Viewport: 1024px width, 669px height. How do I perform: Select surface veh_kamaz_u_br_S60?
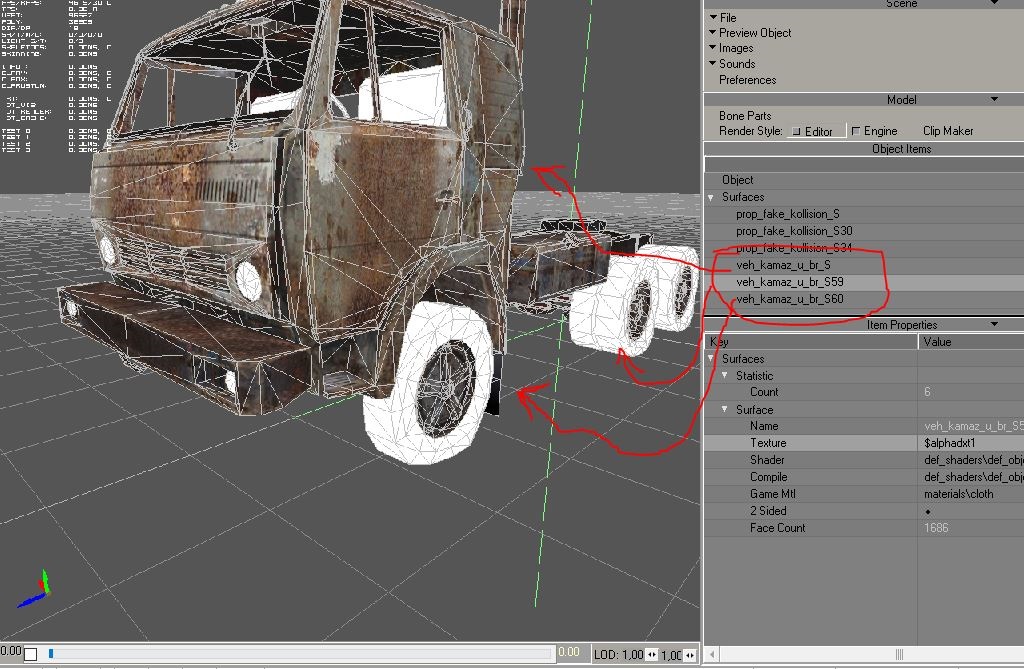tap(789, 299)
